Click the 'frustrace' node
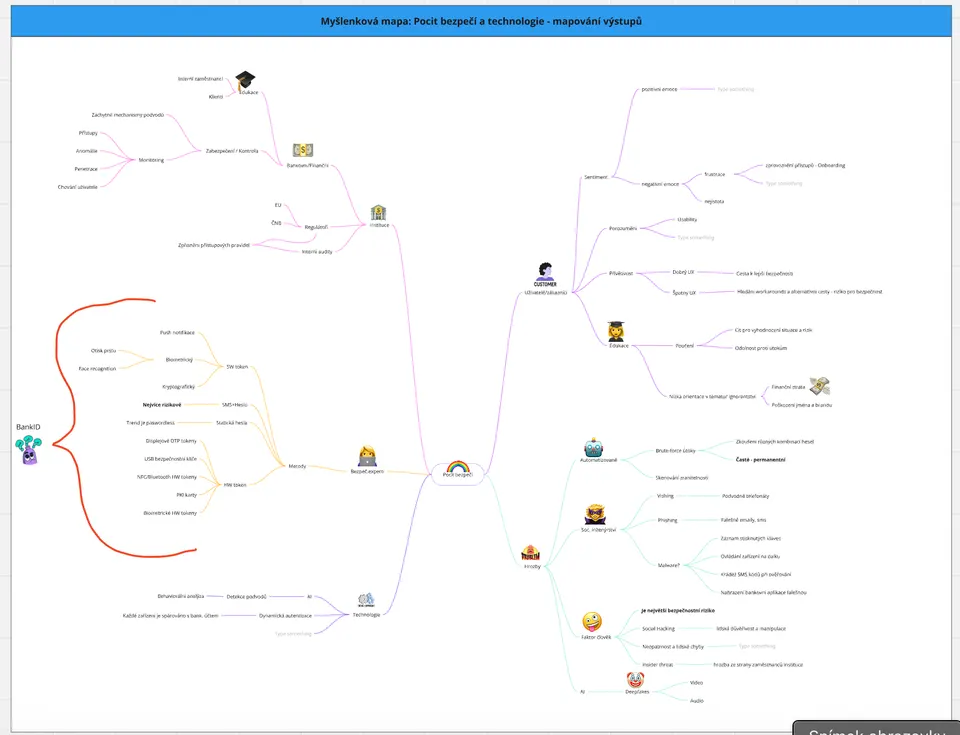Viewport: 960px width, 735px height. [714, 175]
